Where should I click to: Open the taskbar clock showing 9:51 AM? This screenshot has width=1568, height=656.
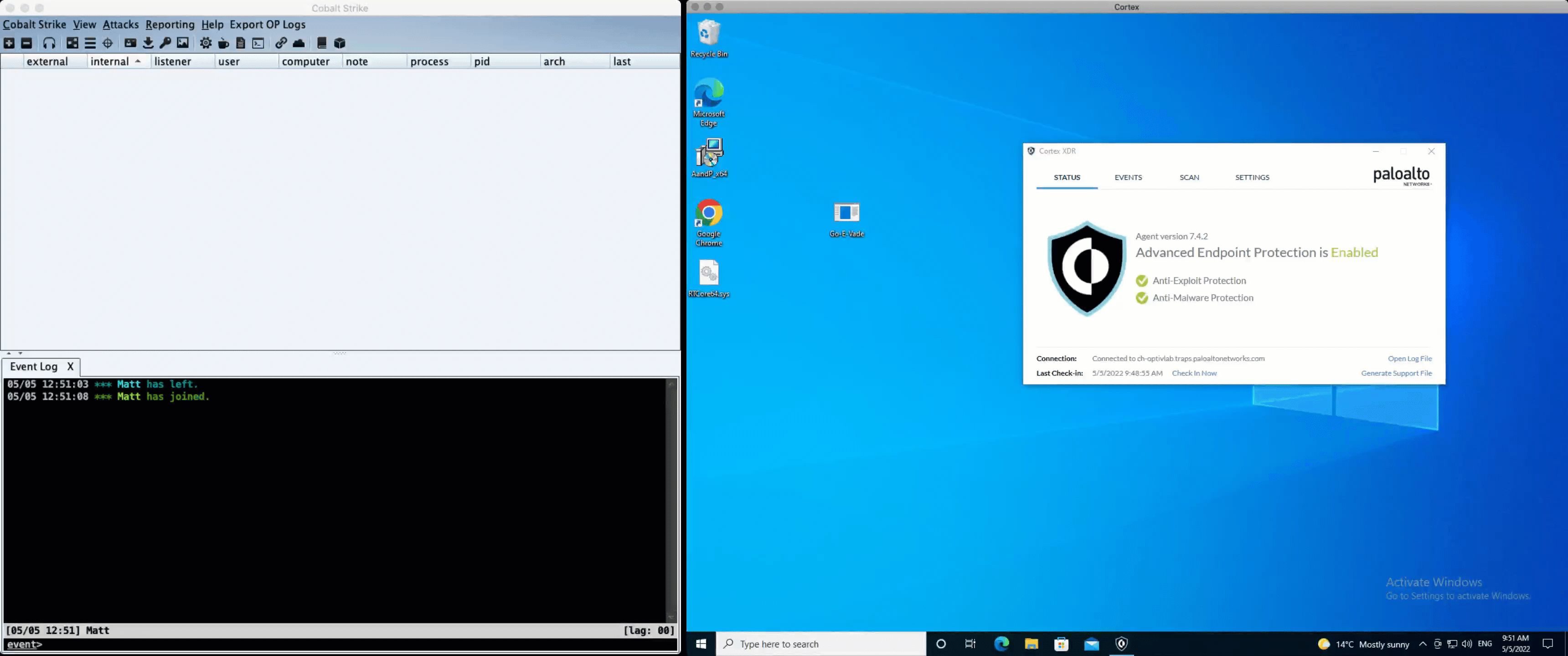coord(1515,644)
